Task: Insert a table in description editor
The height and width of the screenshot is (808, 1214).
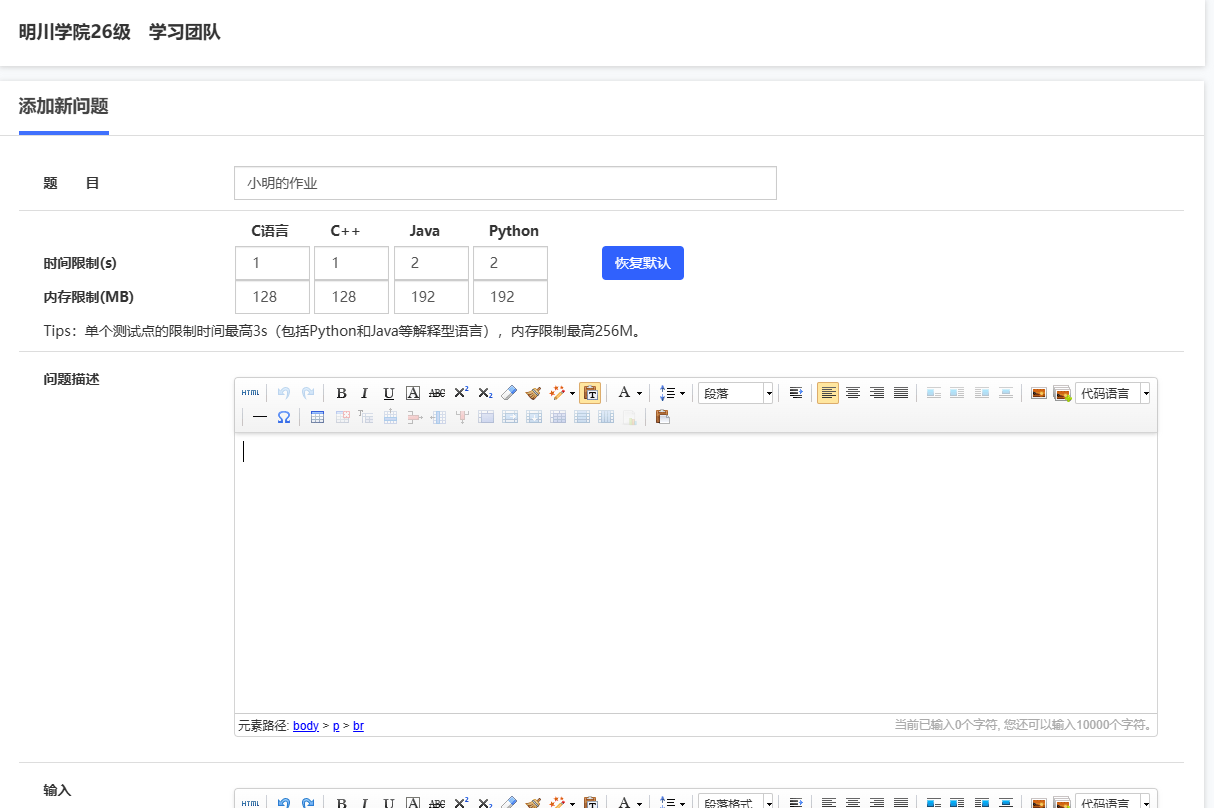Action: point(318,417)
